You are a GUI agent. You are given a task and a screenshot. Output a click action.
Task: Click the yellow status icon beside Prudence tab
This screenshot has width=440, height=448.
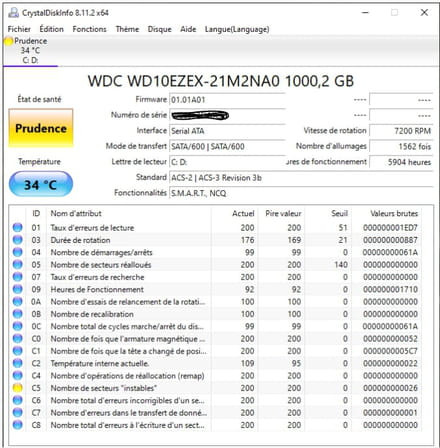tap(8, 41)
